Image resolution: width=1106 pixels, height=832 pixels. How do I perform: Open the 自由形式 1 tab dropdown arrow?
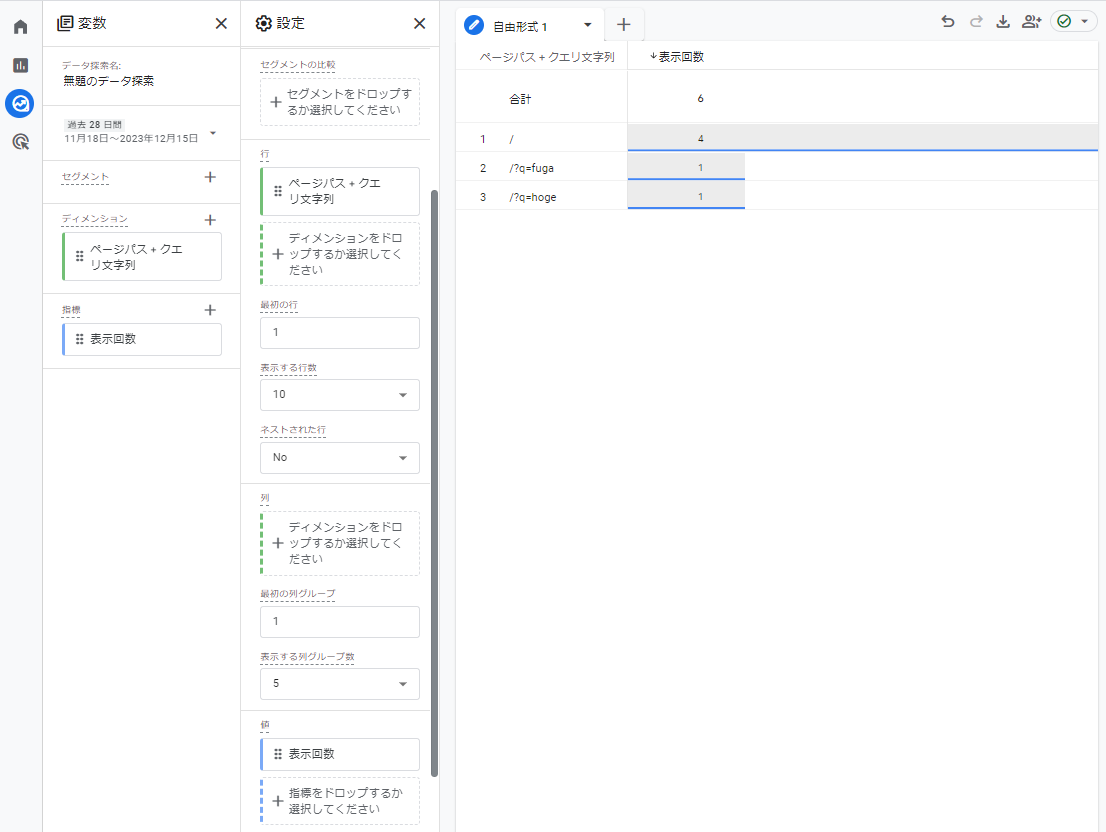588,25
